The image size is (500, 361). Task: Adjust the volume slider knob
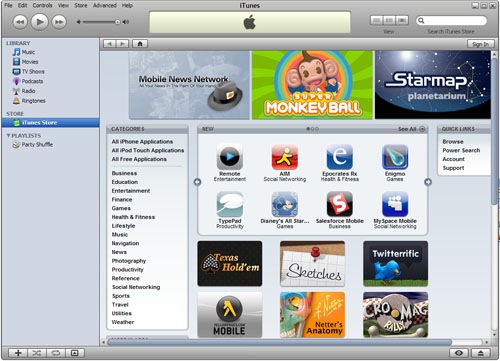(x=117, y=22)
